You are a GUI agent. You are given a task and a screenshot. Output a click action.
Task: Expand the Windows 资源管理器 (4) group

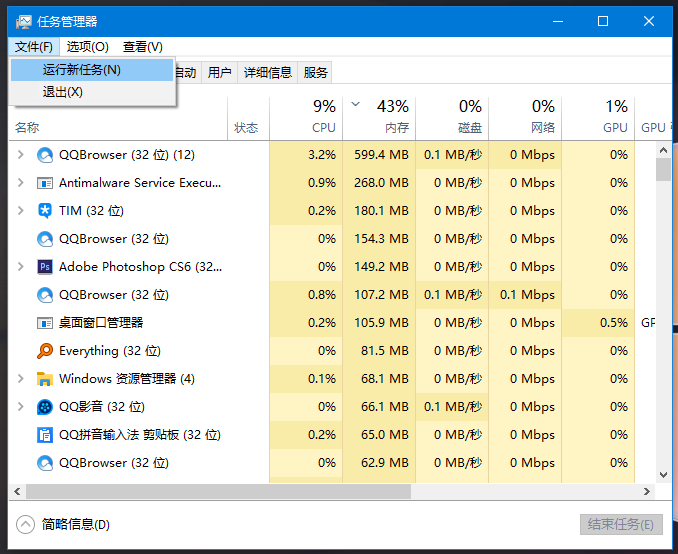click(x=21, y=379)
